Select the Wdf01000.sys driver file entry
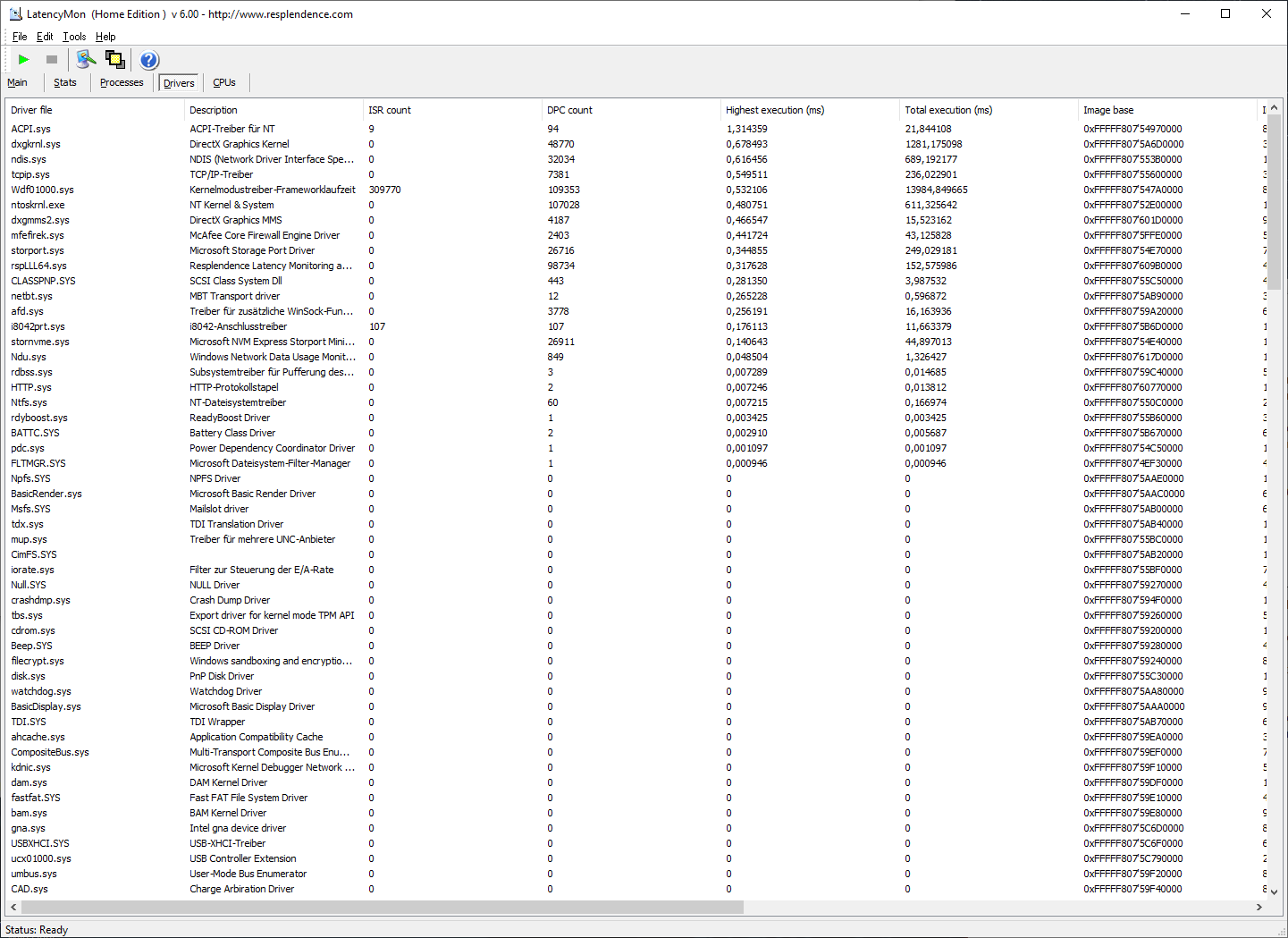The width and height of the screenshot is (1288, 938). tap(42, 190)
